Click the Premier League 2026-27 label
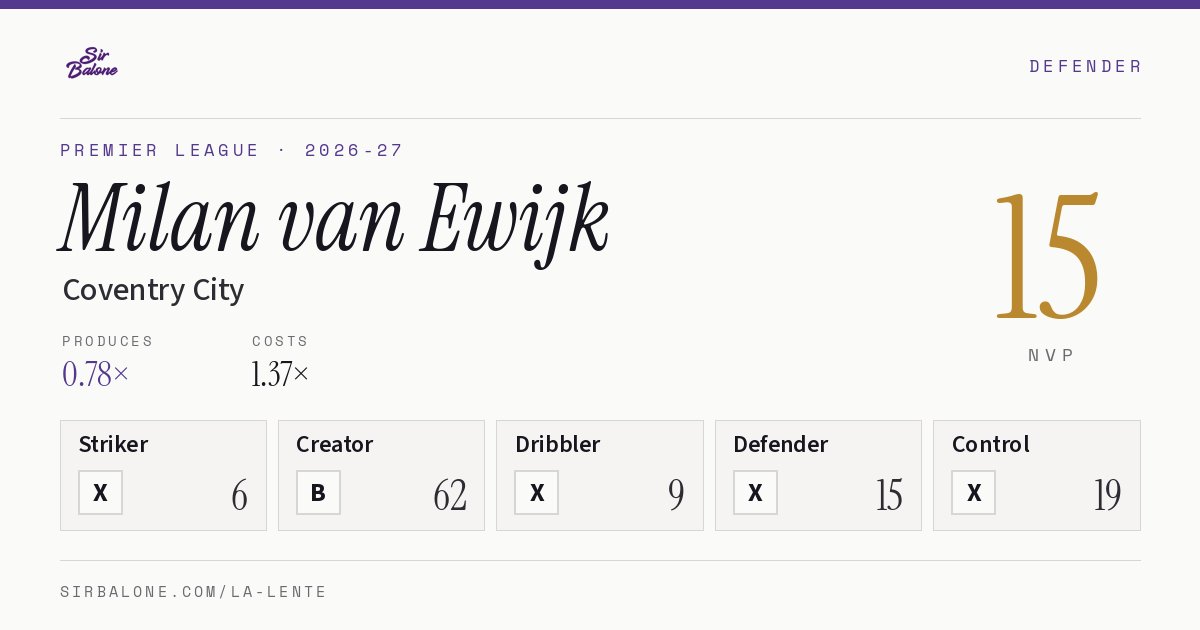Viewport: 1200px width, 630px height. (232, 150)
